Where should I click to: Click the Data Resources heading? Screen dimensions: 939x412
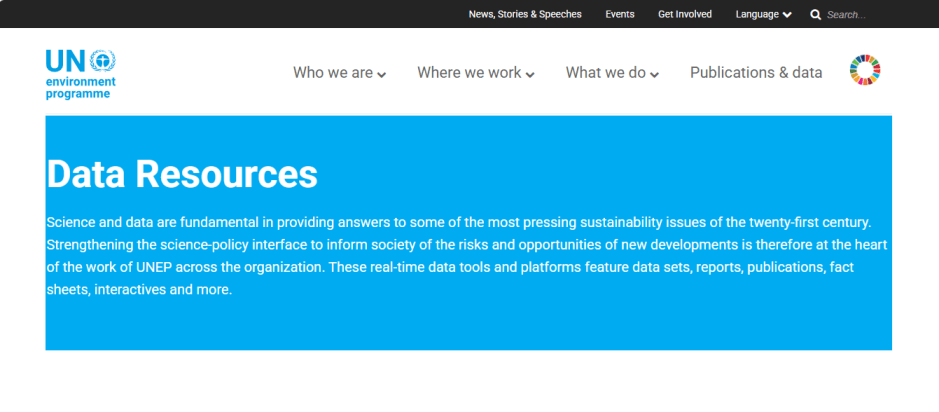point(182,174)
